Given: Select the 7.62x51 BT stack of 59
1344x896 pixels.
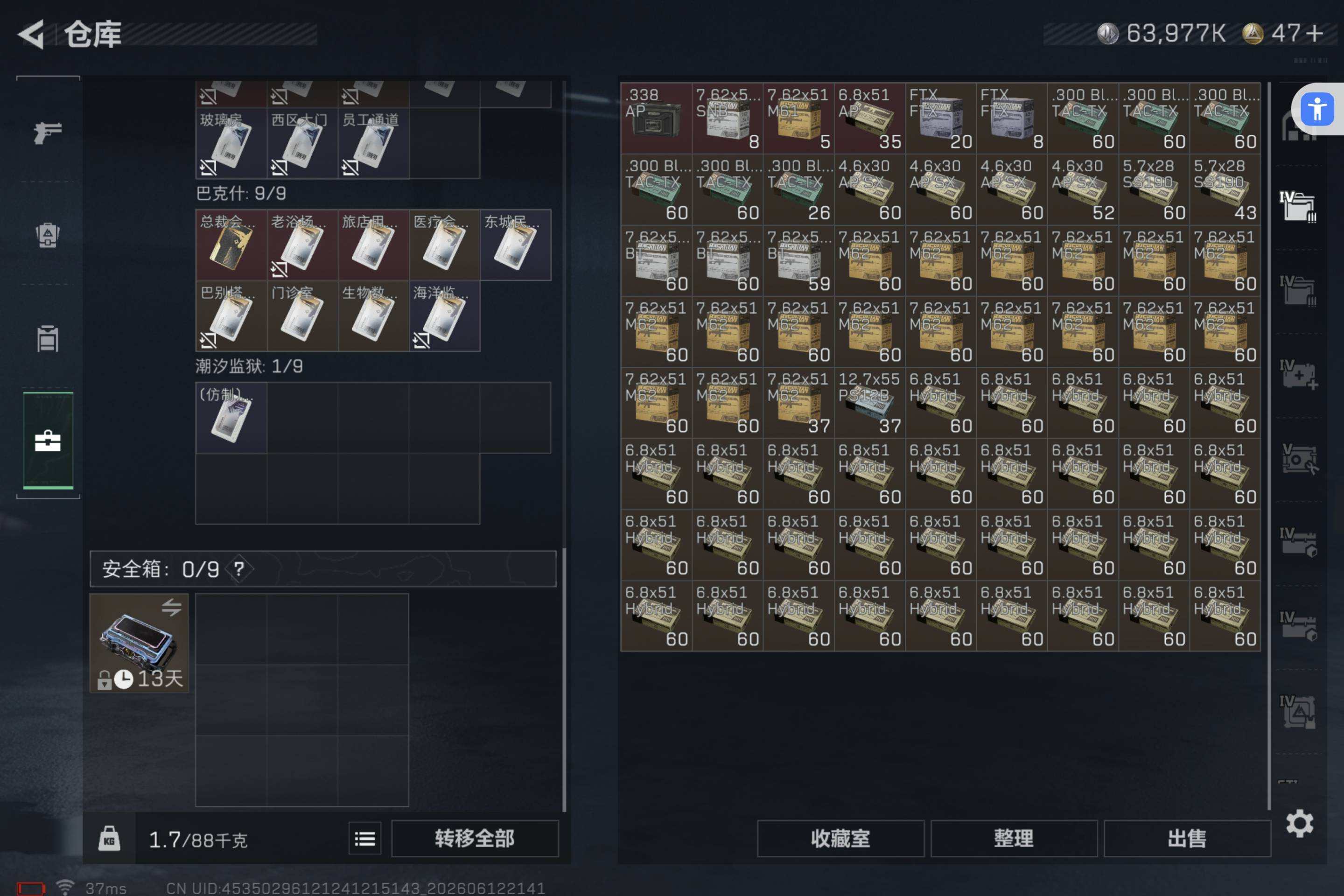Looking at the screenshot, I should (x=798, y=260).
